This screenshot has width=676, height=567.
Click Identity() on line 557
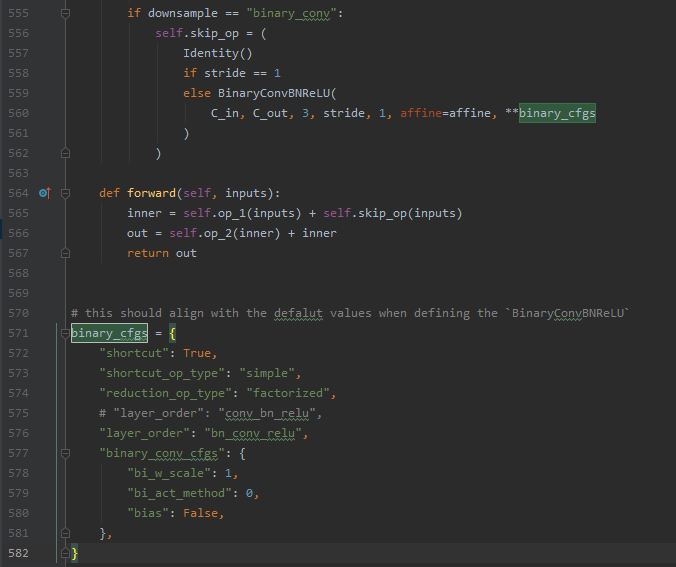point(218,53)
